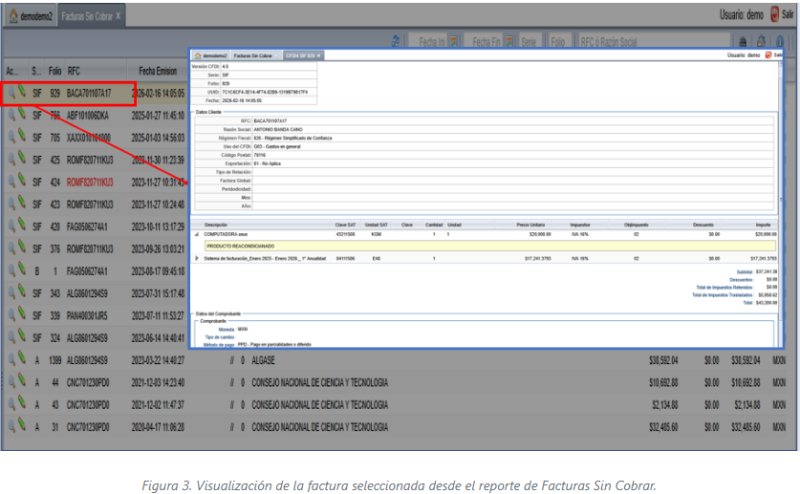Click the RFC ó Razón Social search field
This screenshot has height=494, width=800.
click(x=654, y=42)
